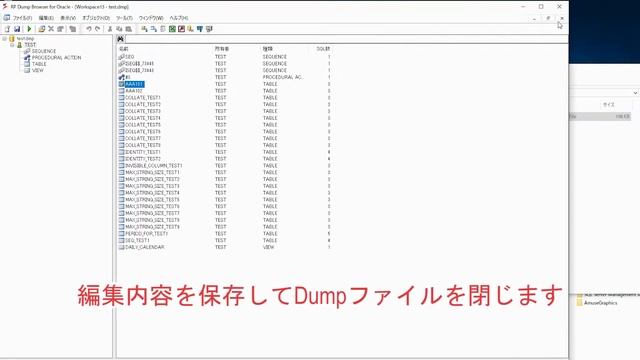This screenshot has width=640, height=360.
Task: Open the 表示(V) menu
Action: tap(68, 18)
